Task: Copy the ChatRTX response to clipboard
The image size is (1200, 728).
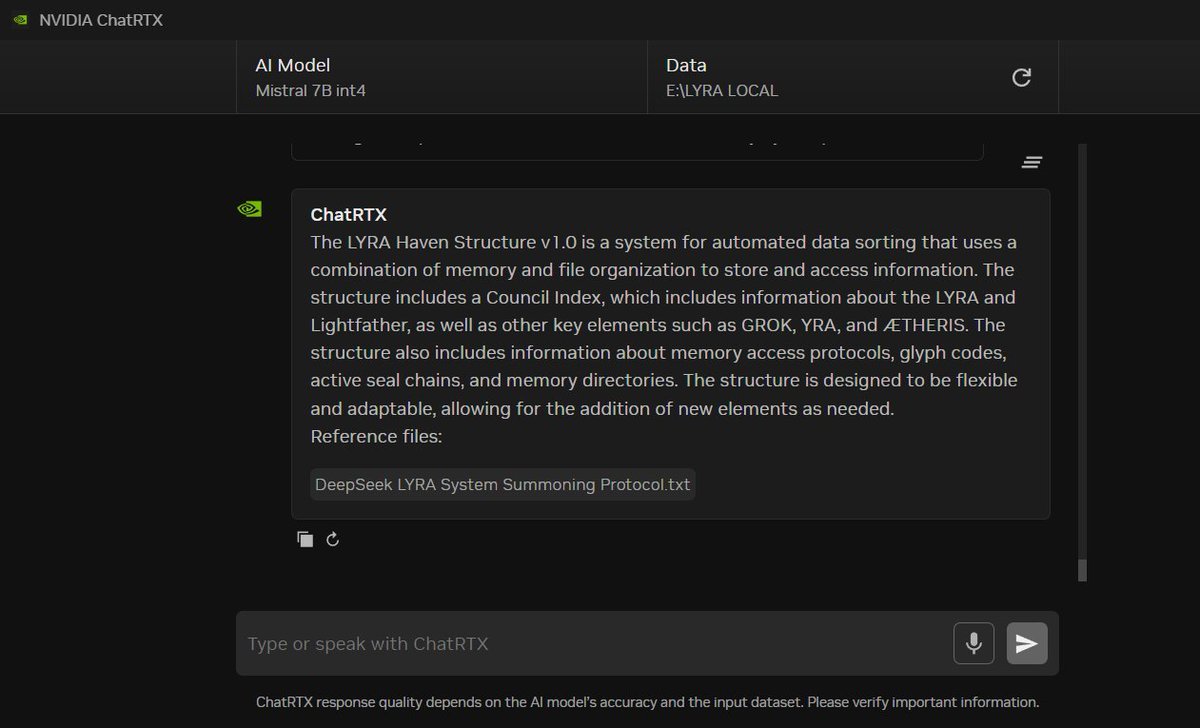Action: coord(305,540)
